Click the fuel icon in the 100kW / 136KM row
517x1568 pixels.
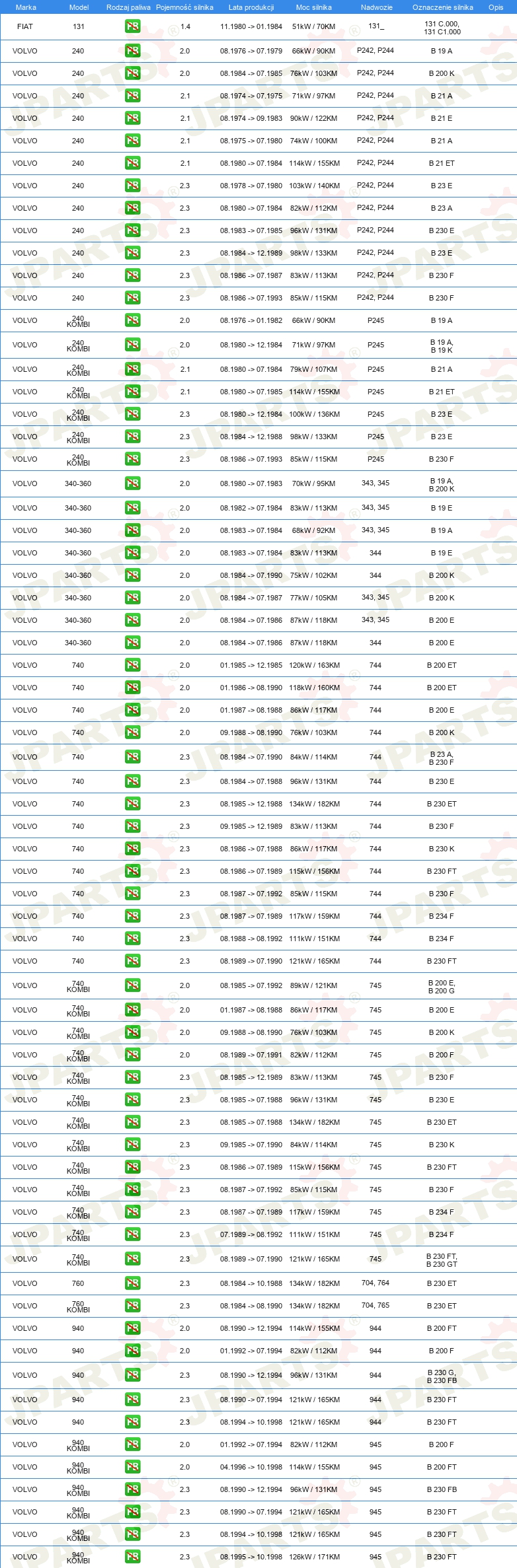(x=132, y=414)
